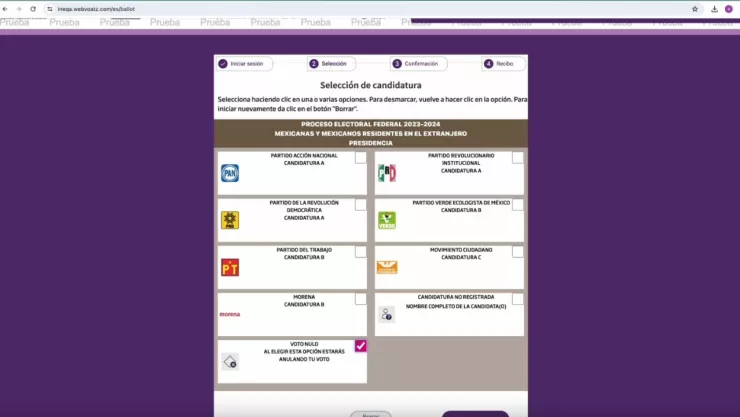
Task: Click 'VOTO NULO' label text
Action: [x=304, y=344]
